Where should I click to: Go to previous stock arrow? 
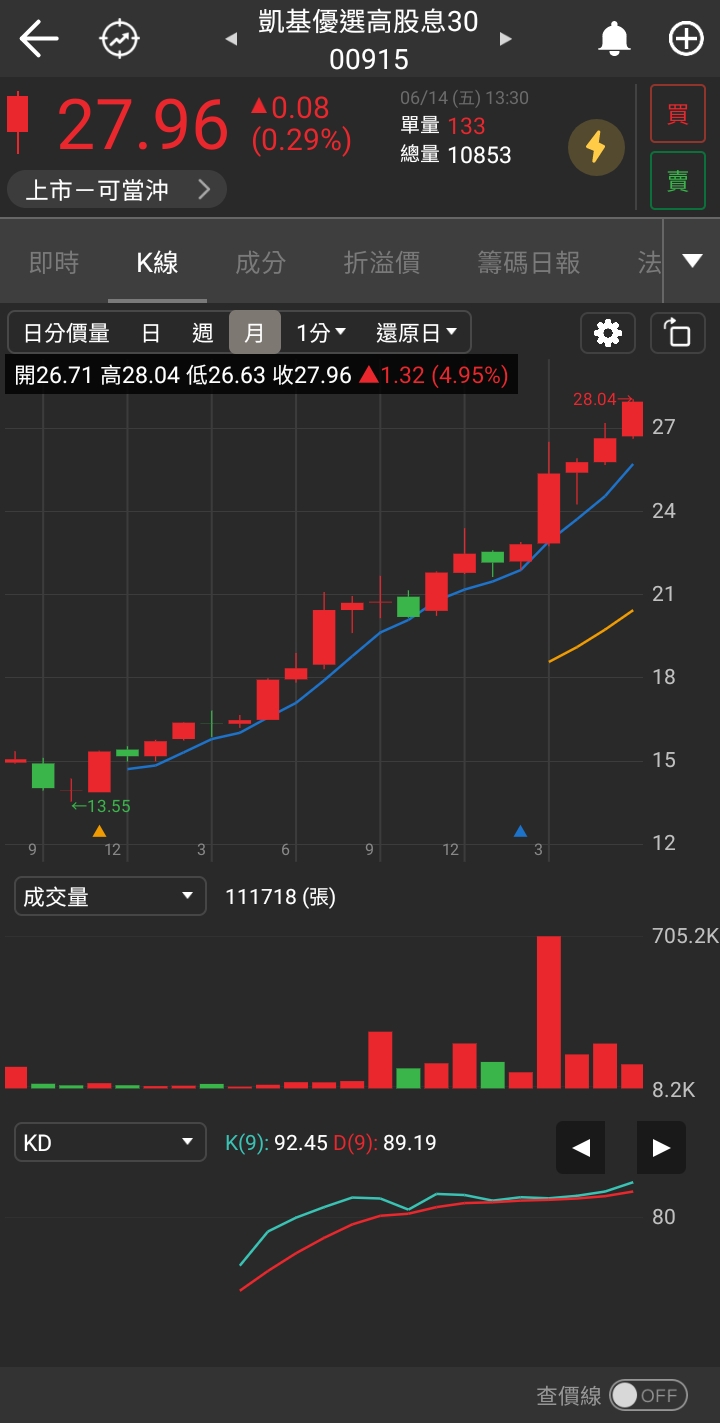(x=231, y=40)
